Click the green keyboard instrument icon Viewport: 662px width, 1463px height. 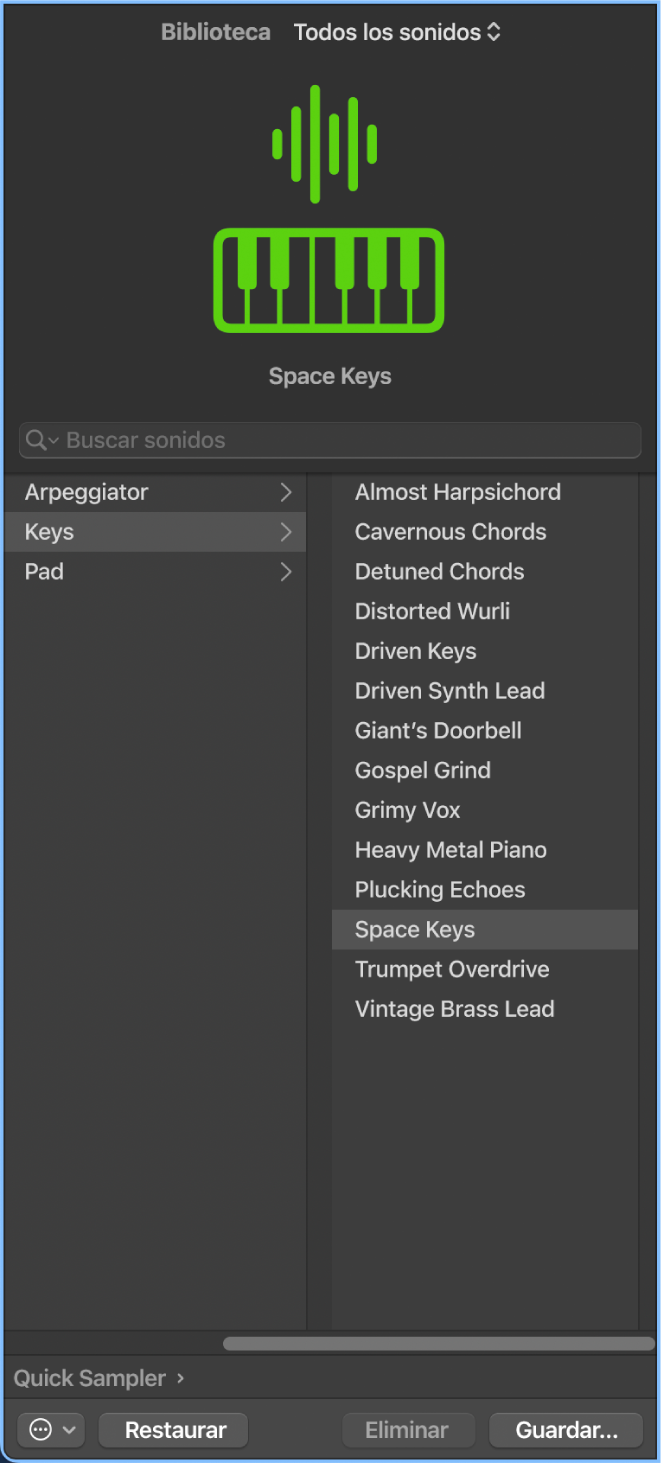[329, 281]
